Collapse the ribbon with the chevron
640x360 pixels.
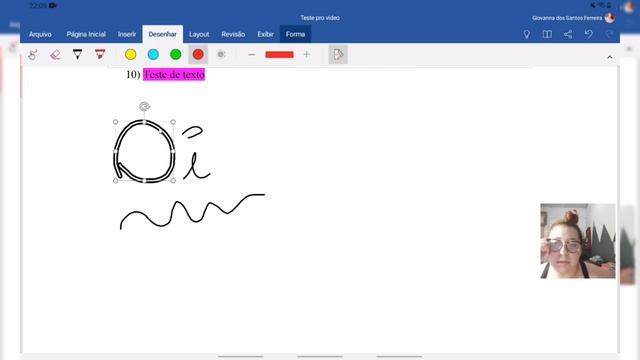[x=610, y=57]
